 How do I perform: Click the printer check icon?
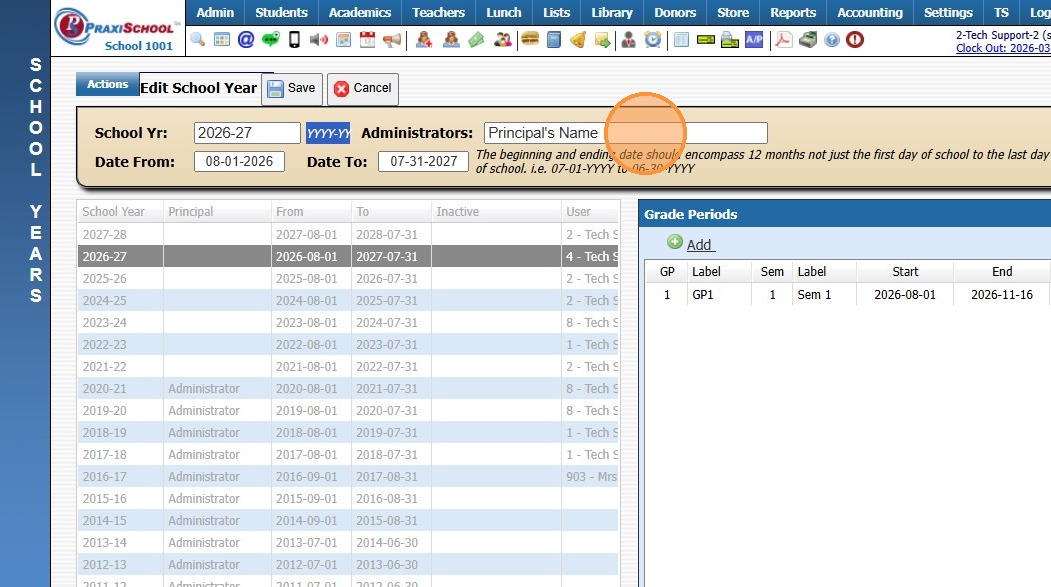729,40
